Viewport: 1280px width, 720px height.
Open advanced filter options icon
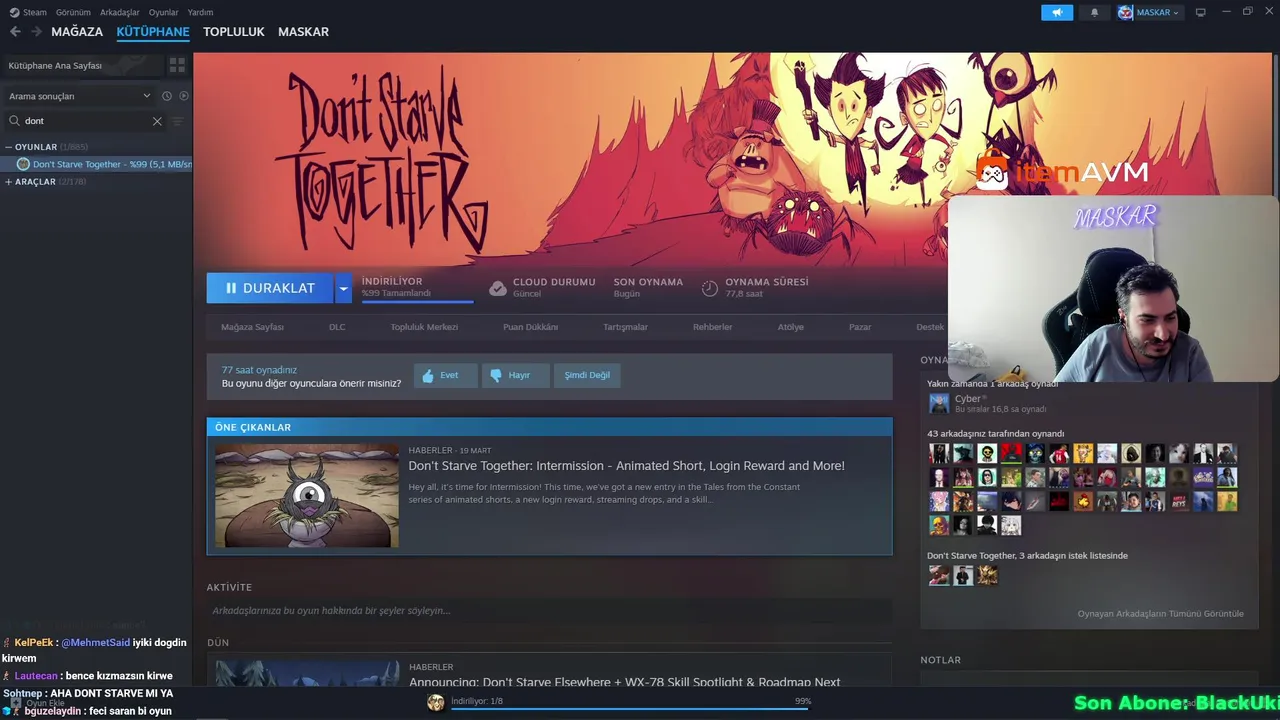coord(178,121)
